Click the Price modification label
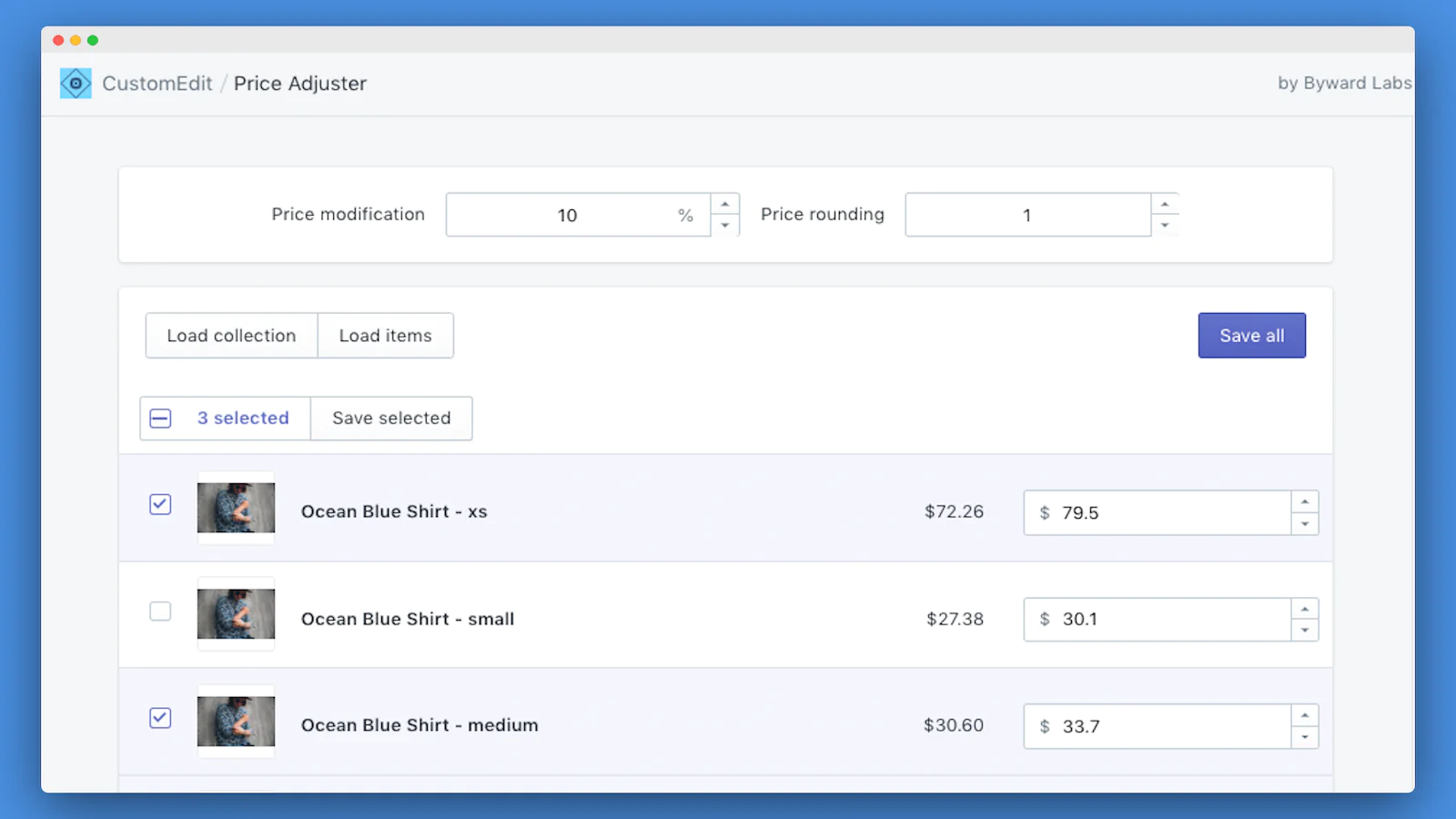This screenshot has height=819, width=1456. click(348, 214)
